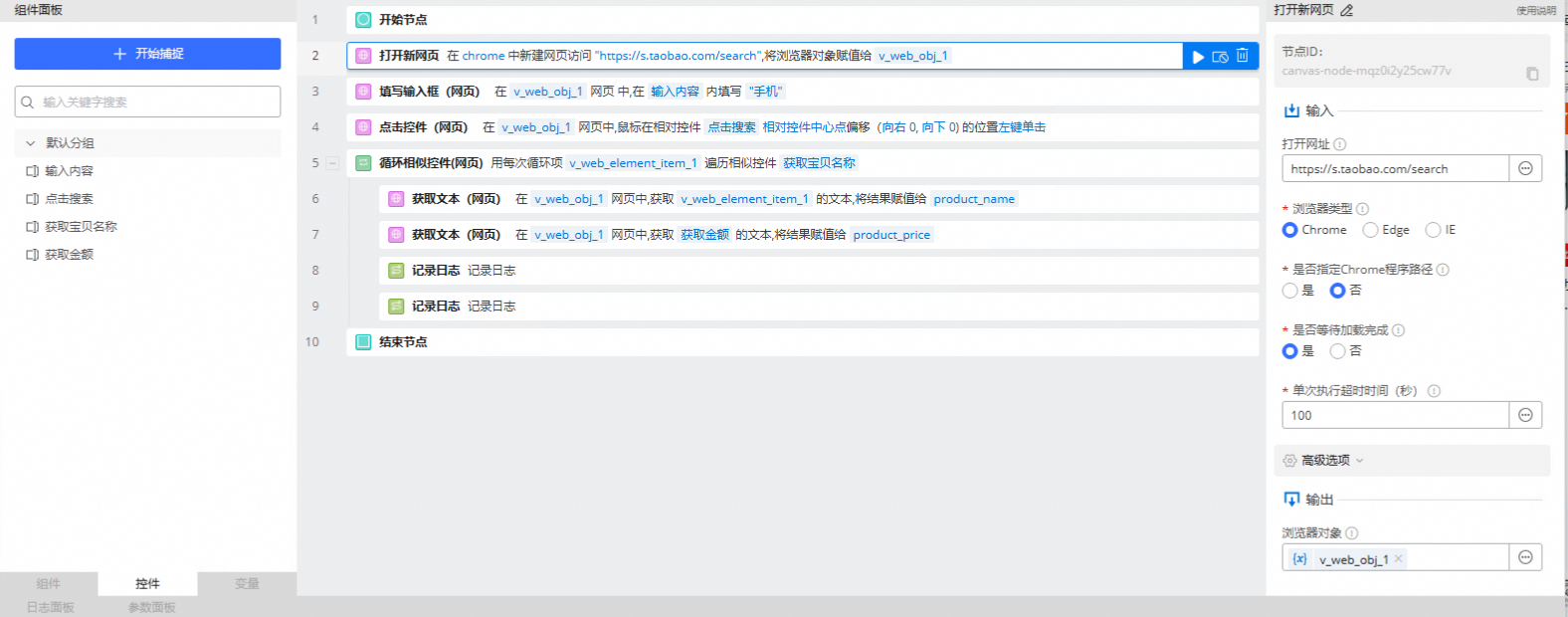Select Chrome browser type

tap(1289, 230)
